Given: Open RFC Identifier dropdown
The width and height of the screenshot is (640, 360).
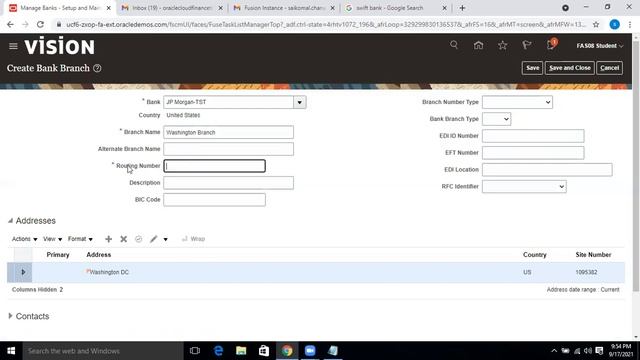Looking at the screenshot, I should [x=524, y=187].
